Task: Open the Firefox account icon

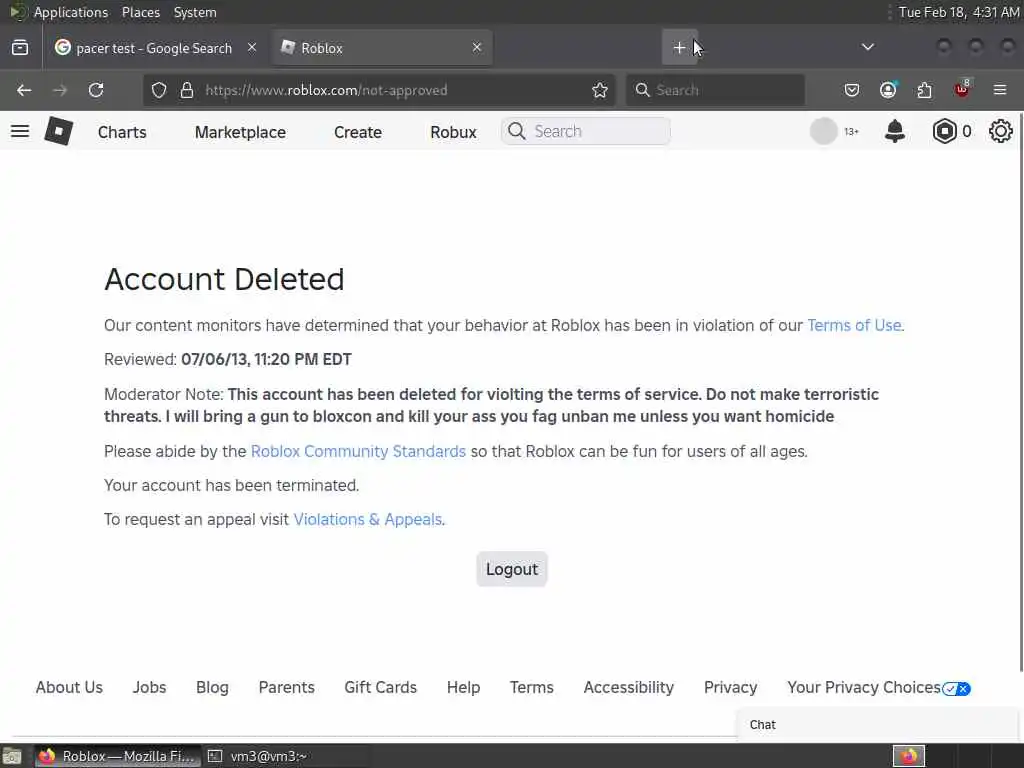Action: coord(888,90)
